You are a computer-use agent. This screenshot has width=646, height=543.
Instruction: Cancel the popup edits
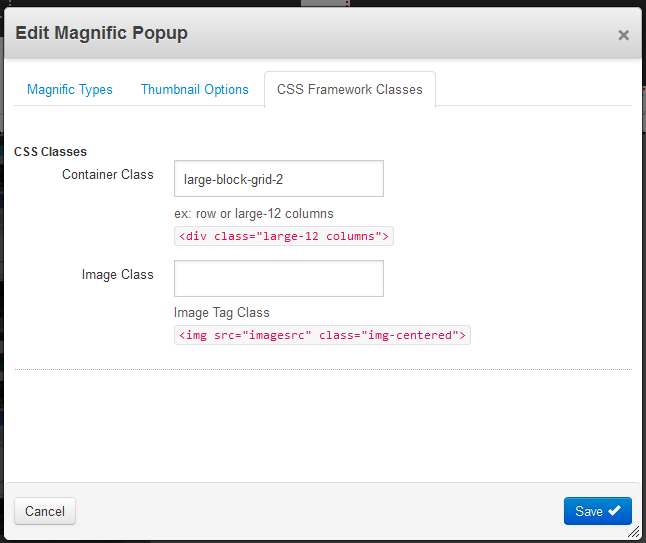45,511
